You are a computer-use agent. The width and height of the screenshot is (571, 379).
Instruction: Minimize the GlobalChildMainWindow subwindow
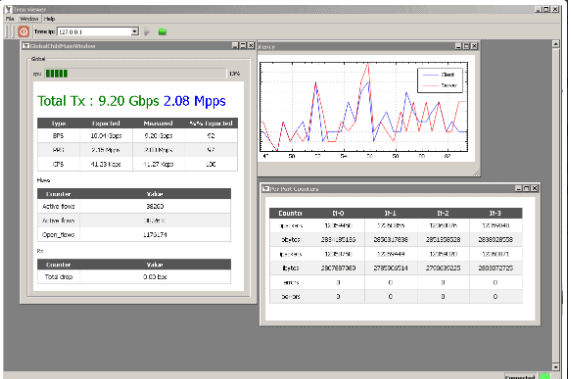pos(235,46)
